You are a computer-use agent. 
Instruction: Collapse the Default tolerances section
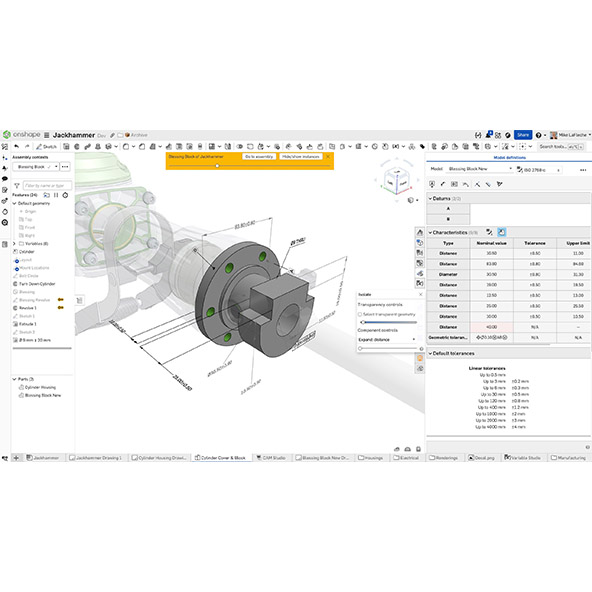click(x=430, y=353)
